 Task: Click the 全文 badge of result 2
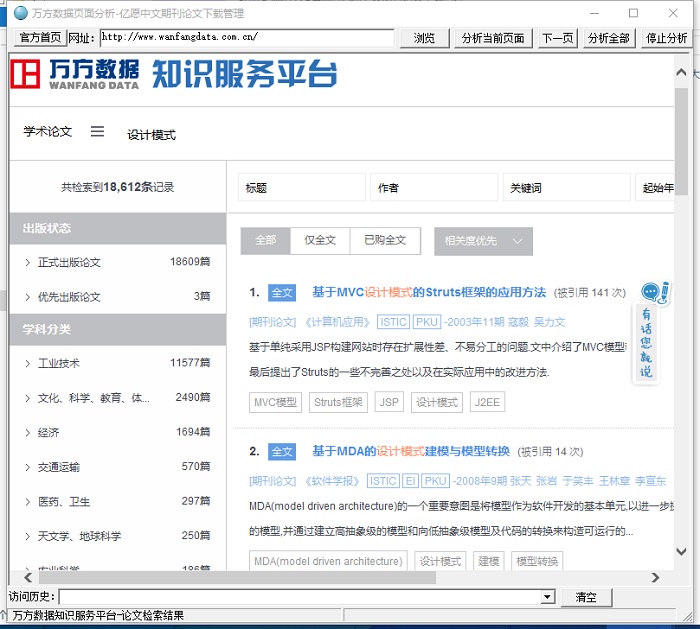[x=282, y=452]
